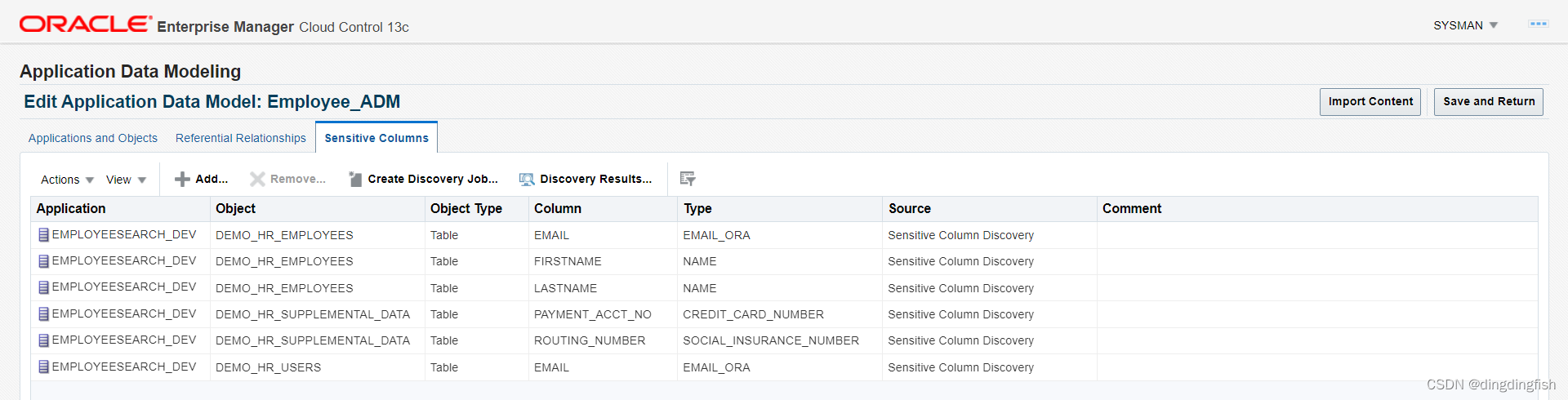This screenshot has height=400, width=1568.
Task: Click the Create Discovery Job icon
Action: click(355, 179)
